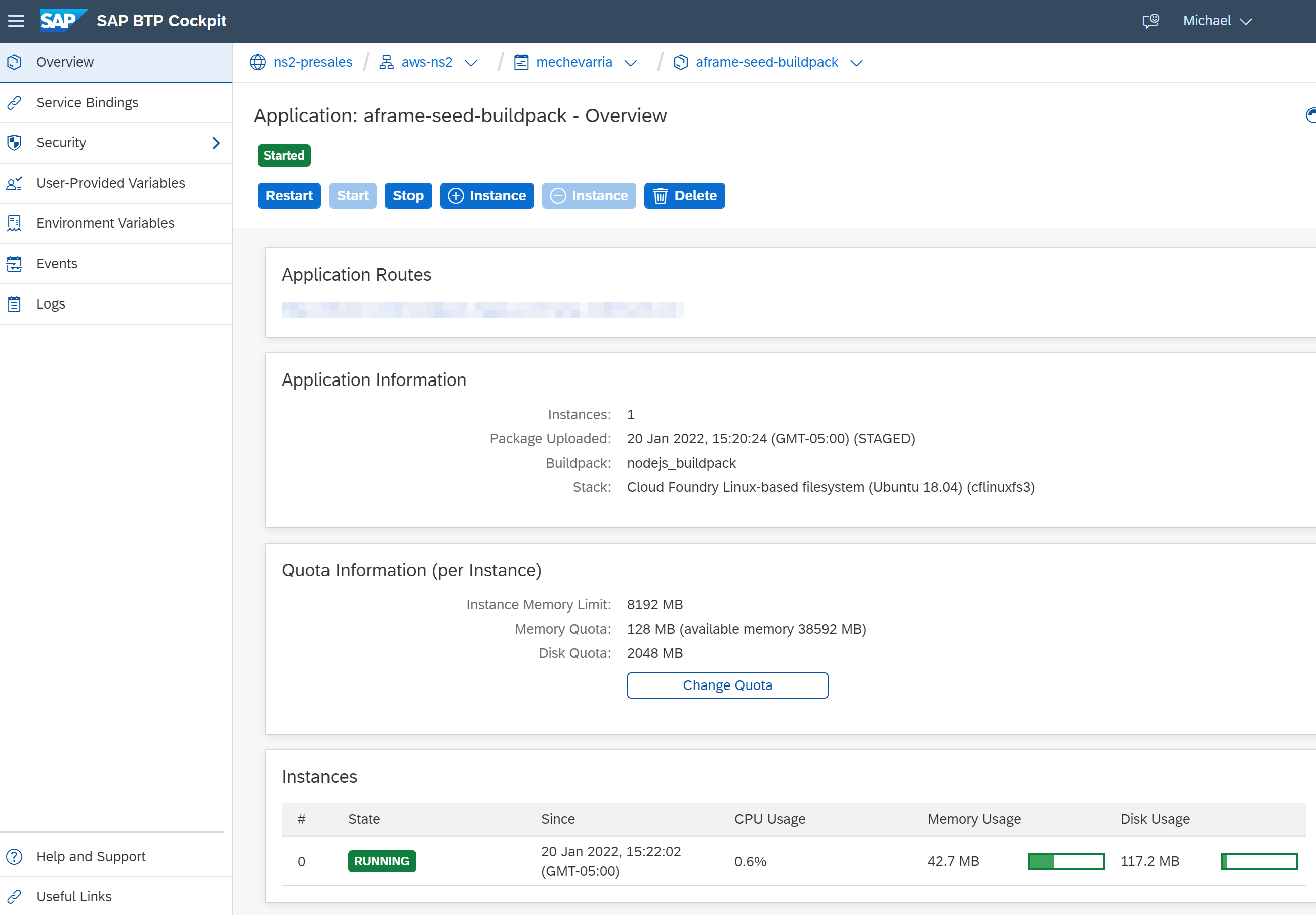
Task: Click the SAP logo
Action: tap(62, 21)
